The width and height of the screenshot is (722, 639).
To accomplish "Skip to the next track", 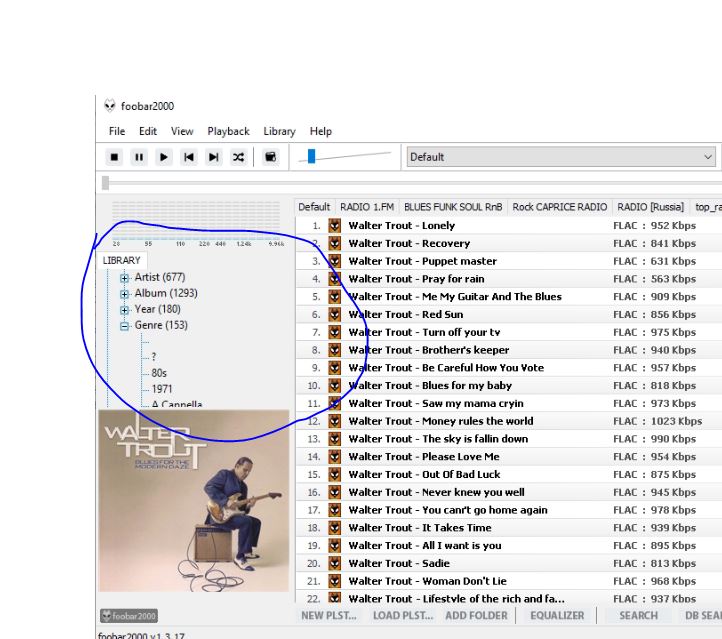I will [x=213, y=157].
